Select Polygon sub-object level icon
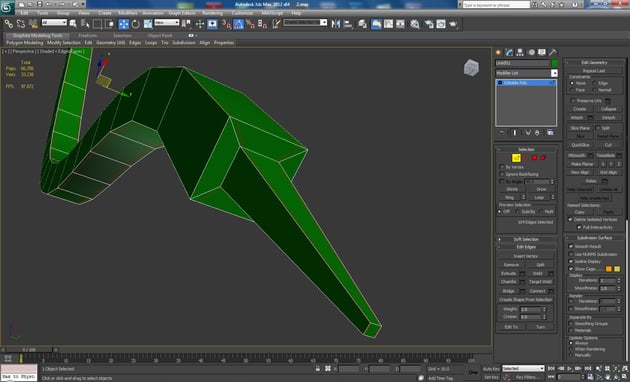 click(534, 158)
